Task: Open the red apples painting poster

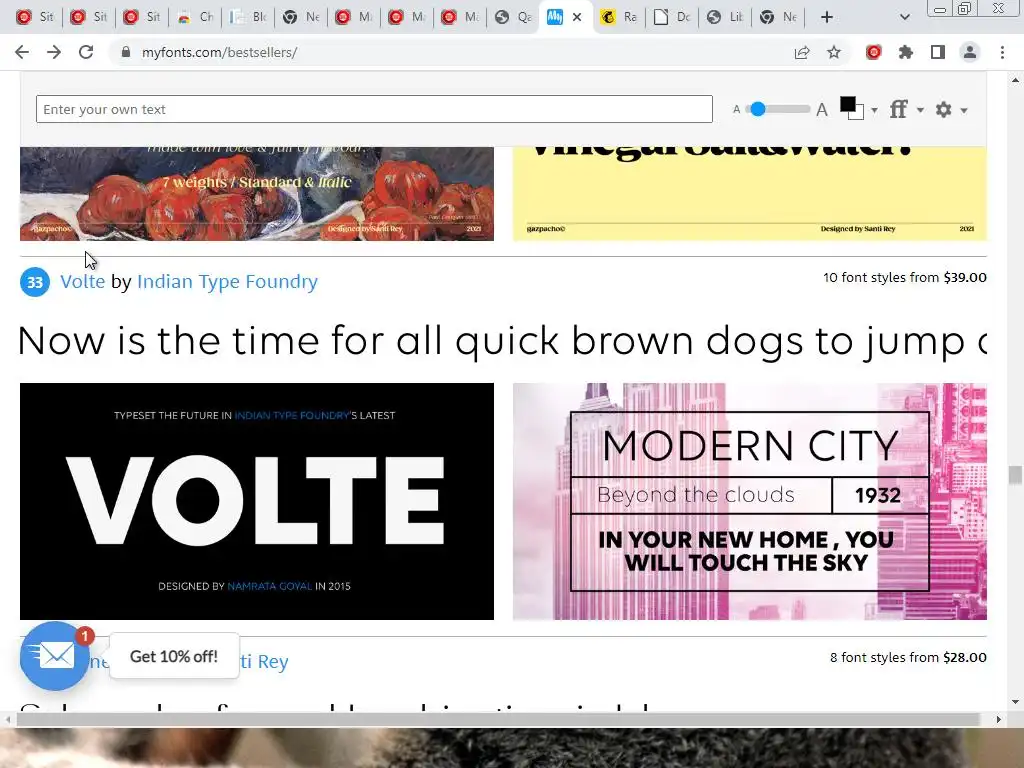Action: pos(257,193)
